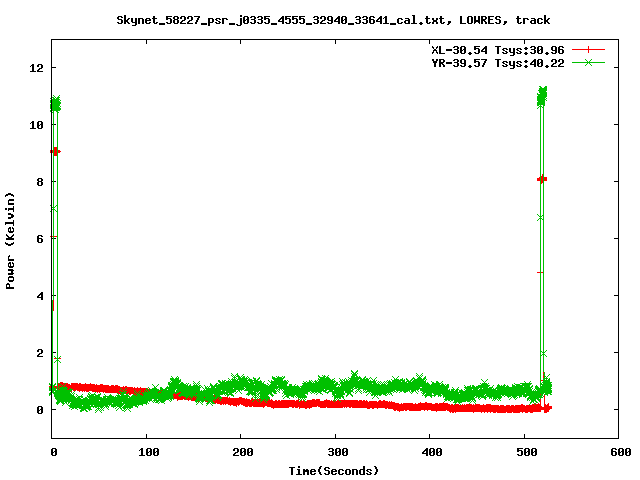
Task: Click the x-axis tick label 100
Action: pos(149,452)
